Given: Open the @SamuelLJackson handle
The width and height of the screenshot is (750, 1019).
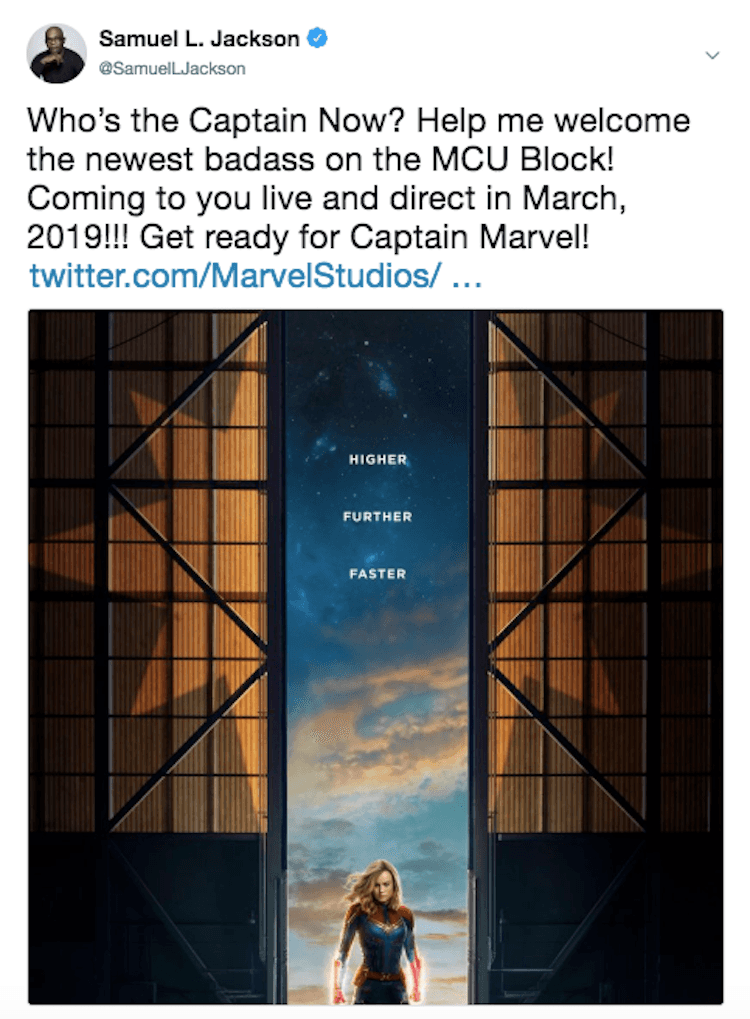Looking at the screenshot, I should pos(172,68).
